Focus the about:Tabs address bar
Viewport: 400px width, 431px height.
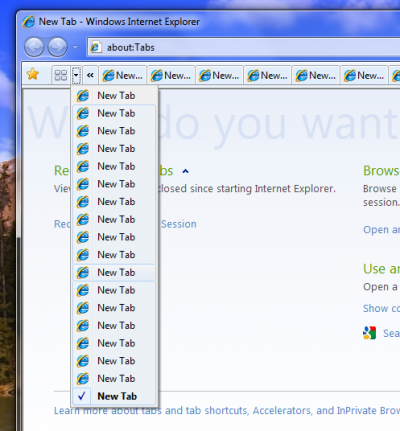[x=243, y=47]
